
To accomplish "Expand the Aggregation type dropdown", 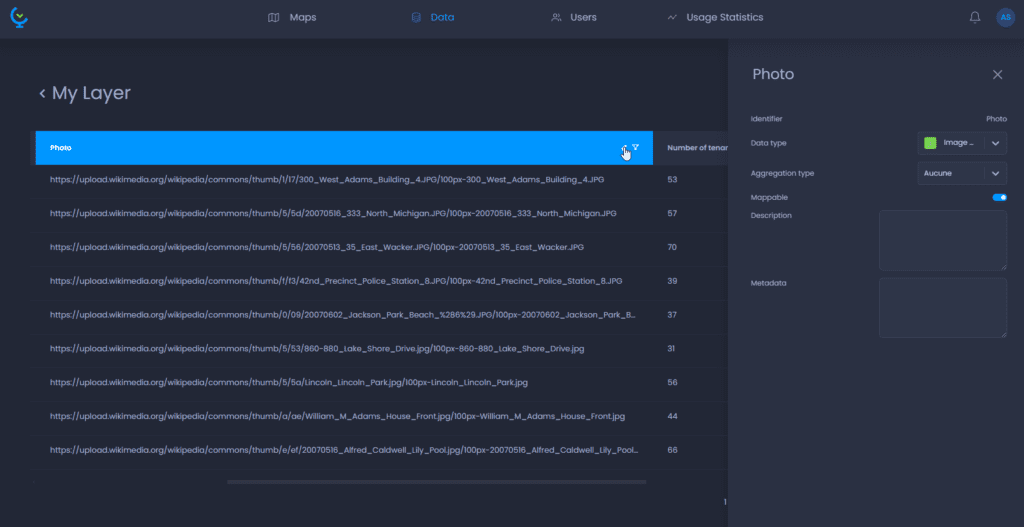I will pyautogui.click(x=962, y=174).
